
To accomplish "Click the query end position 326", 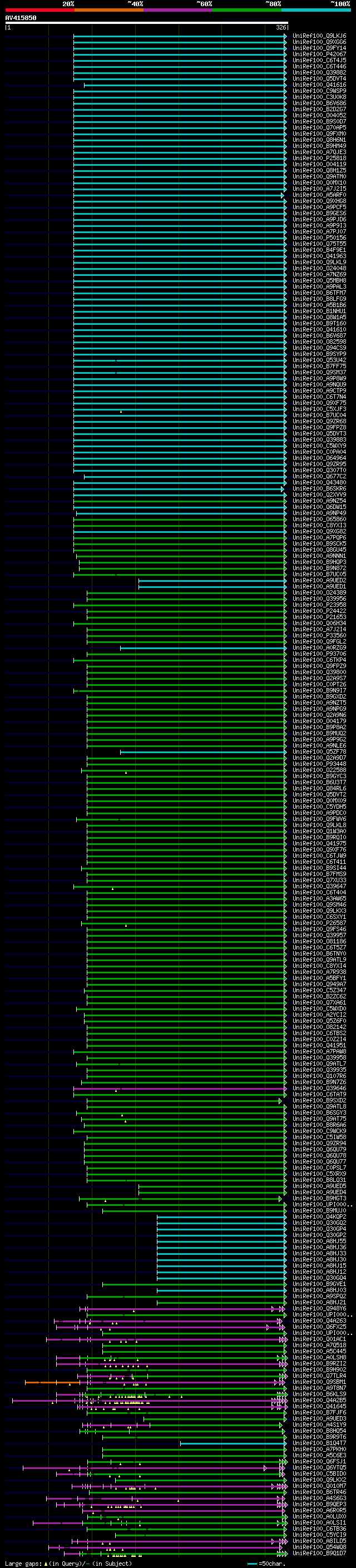I will pyautogui.click(x=281, y=27).
